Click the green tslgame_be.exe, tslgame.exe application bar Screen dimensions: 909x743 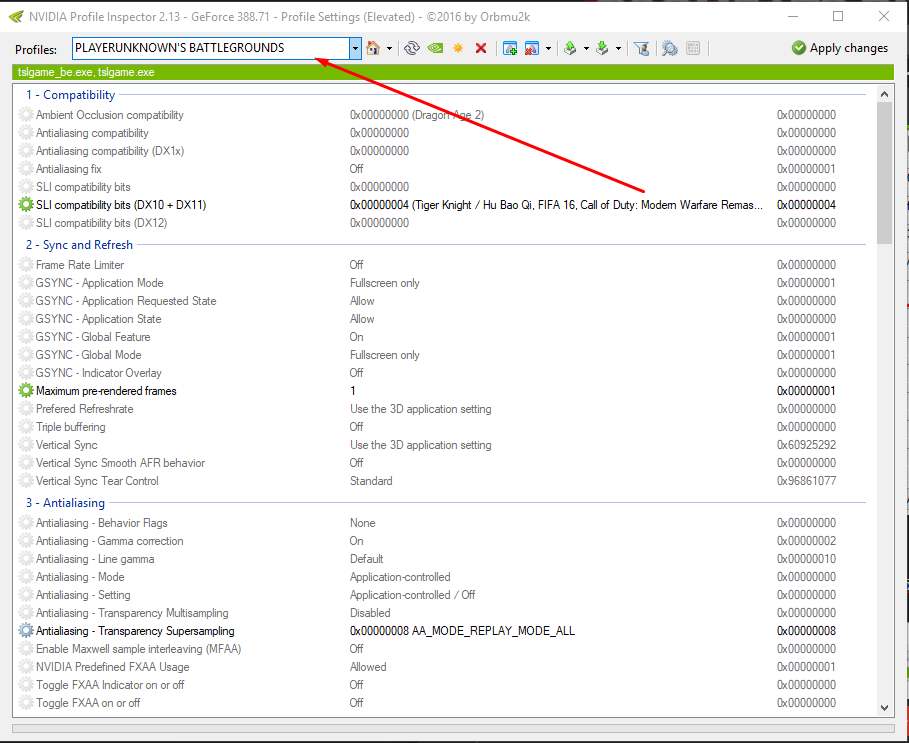pos(453,72)
